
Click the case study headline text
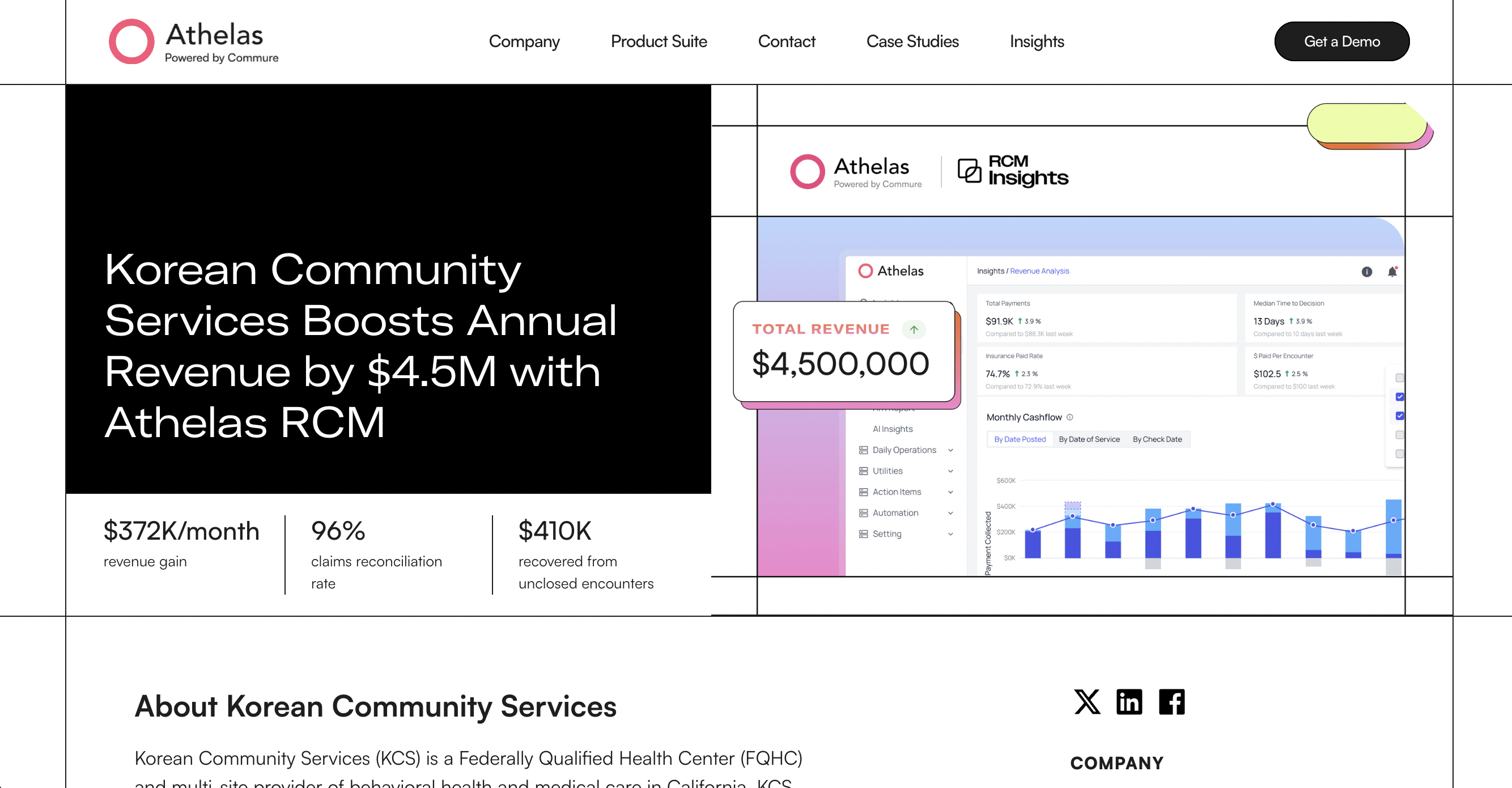360,346
